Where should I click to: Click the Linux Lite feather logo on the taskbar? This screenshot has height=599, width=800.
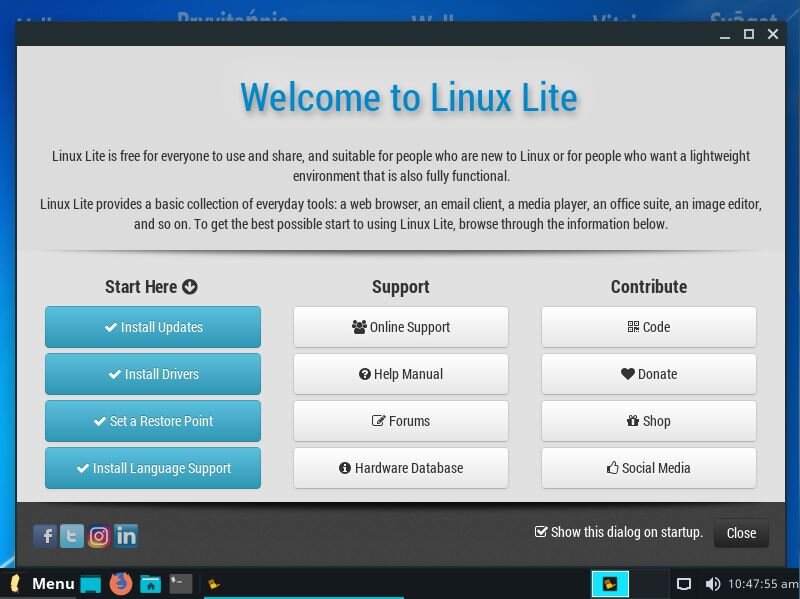tap(15, 584)
